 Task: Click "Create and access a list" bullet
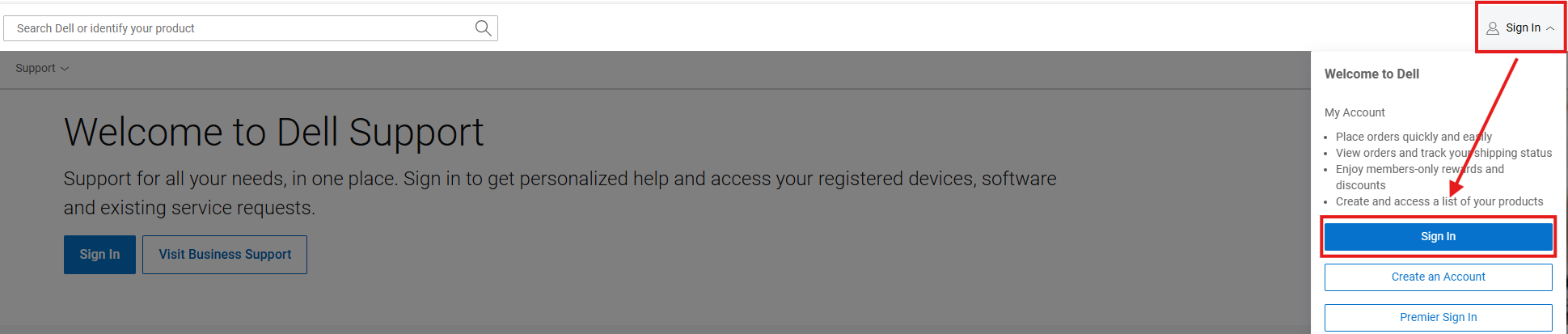pos(1439,201)
